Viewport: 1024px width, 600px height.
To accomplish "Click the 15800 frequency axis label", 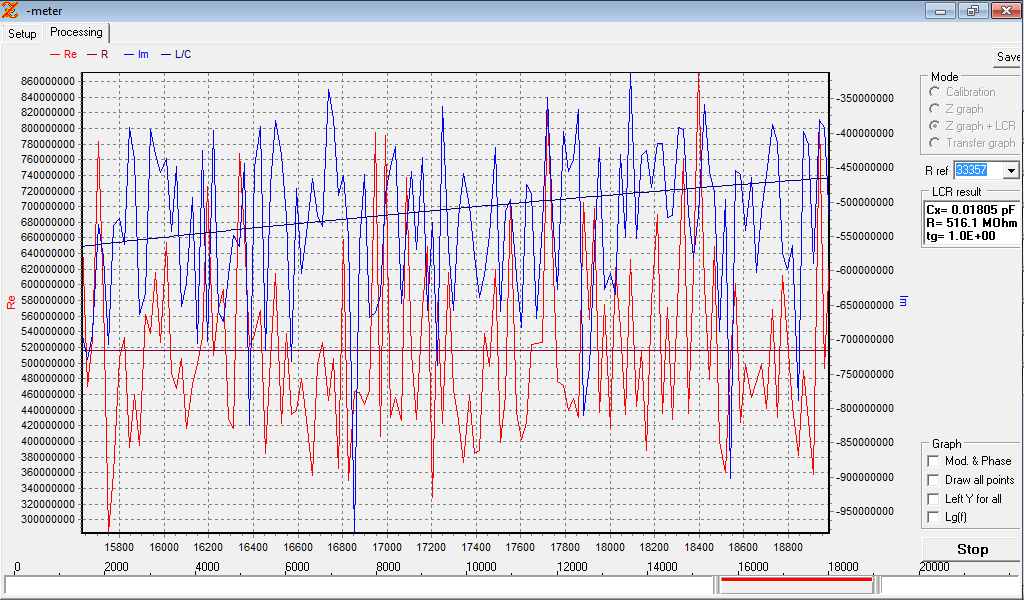I will point(119,546).
